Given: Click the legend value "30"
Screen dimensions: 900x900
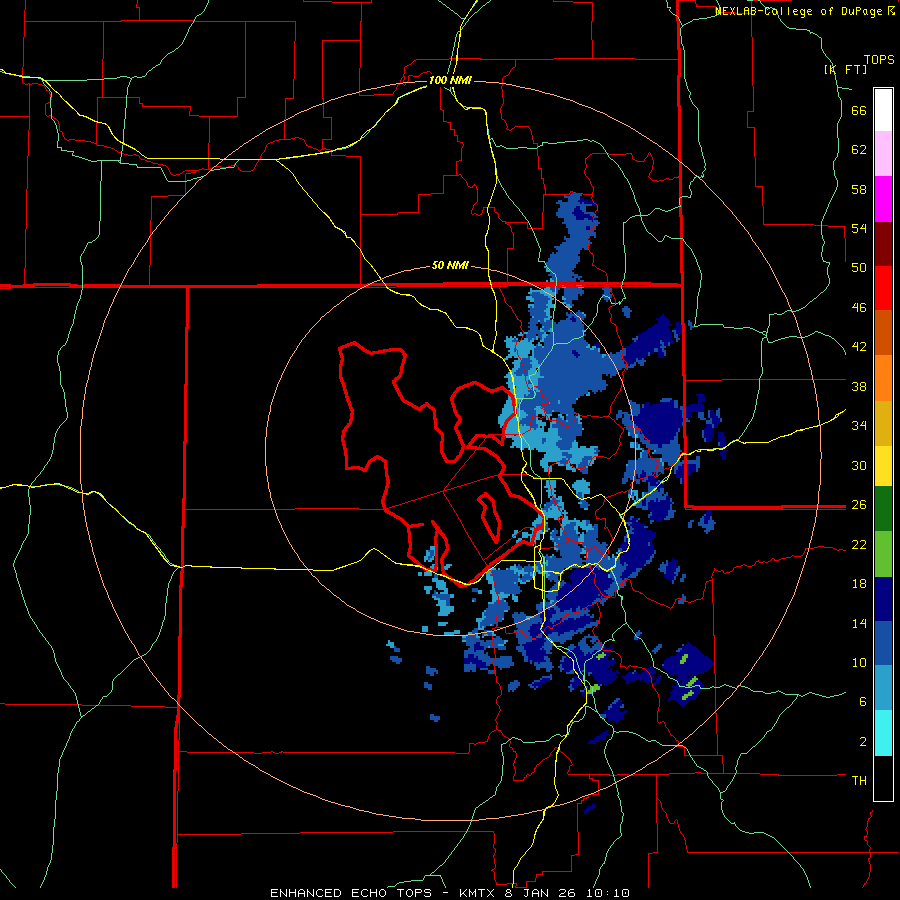Looking at the screenshot, I should pos(859,465).
